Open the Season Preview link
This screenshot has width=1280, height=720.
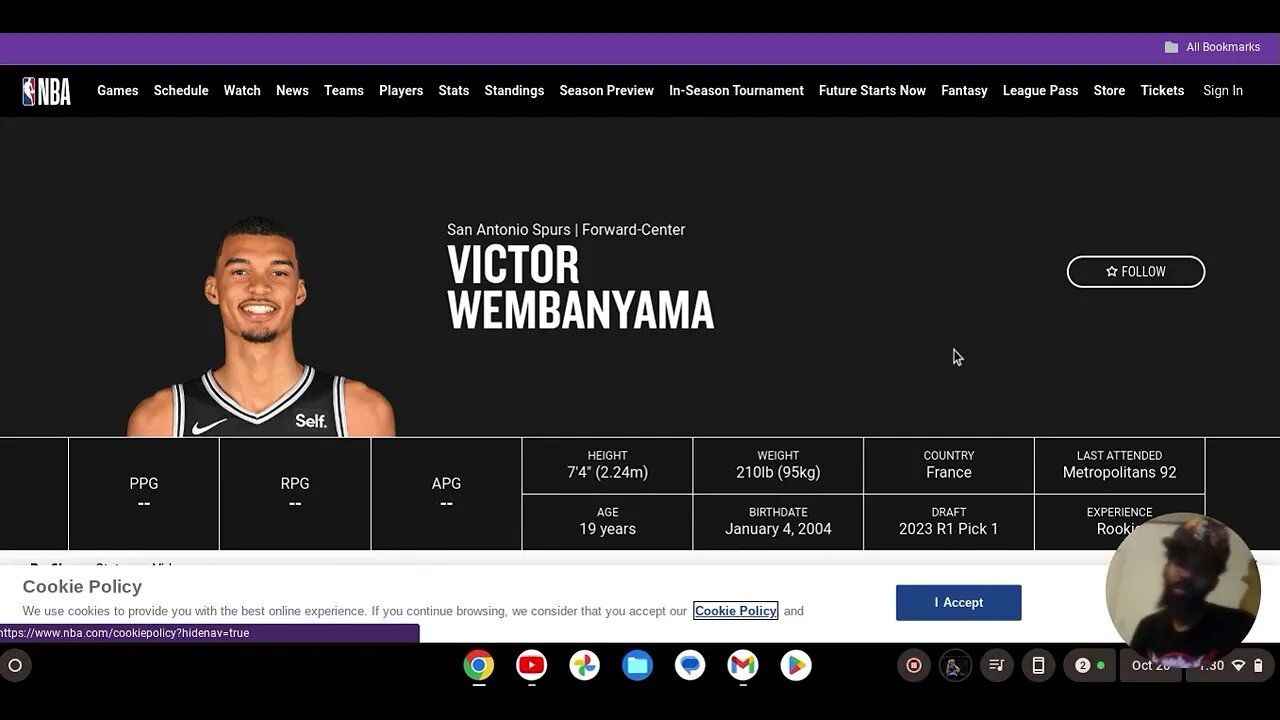click(x=606, y=91)
